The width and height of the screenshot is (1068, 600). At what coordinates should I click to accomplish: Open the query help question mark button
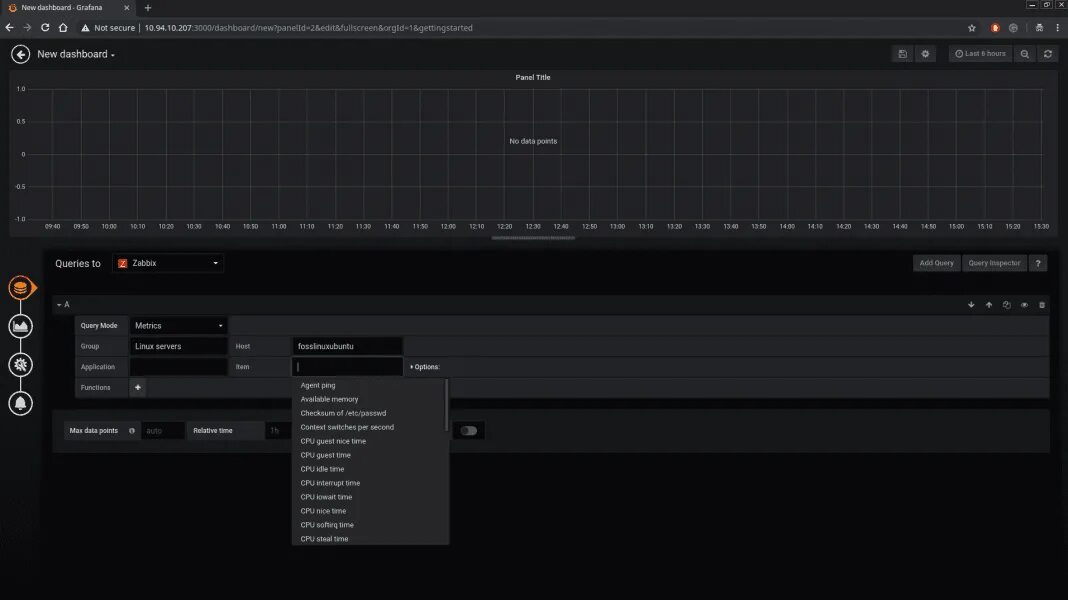(x=1038, y=263)
